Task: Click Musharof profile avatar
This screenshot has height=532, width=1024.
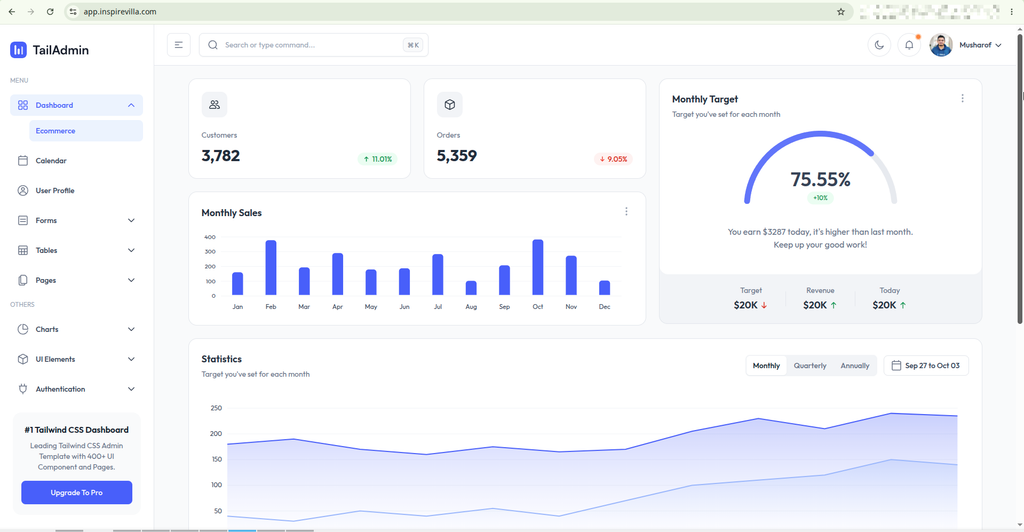Action: pos(941,45)
